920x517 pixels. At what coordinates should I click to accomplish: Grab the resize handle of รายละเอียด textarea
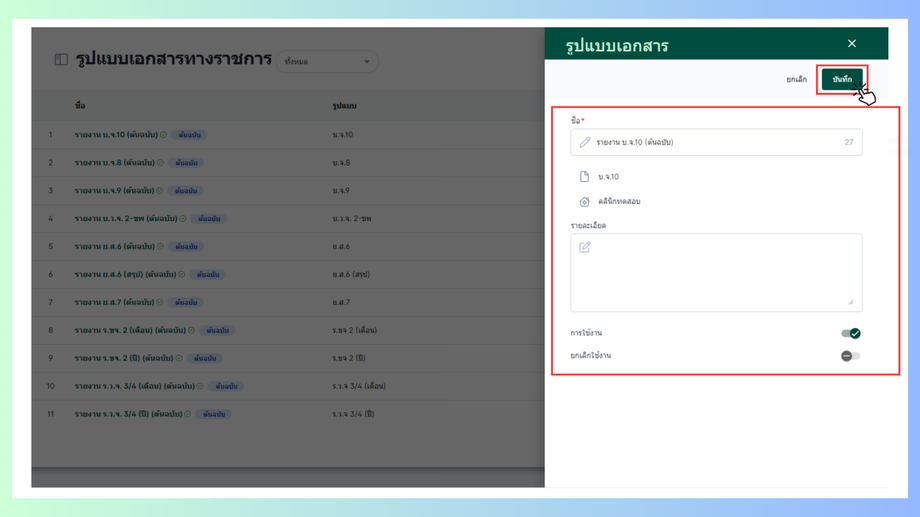[x=851, y=302]
